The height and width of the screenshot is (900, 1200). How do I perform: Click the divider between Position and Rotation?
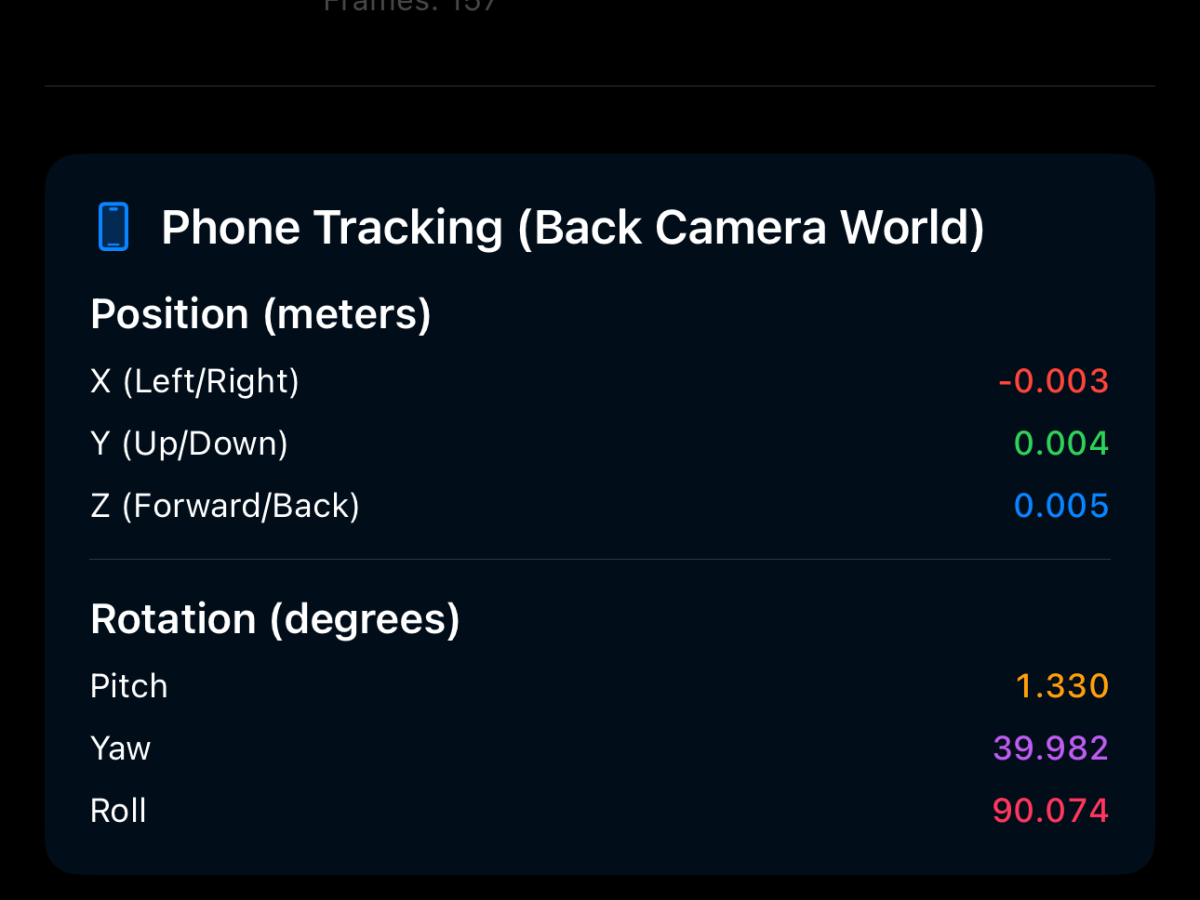coord(600,559)
